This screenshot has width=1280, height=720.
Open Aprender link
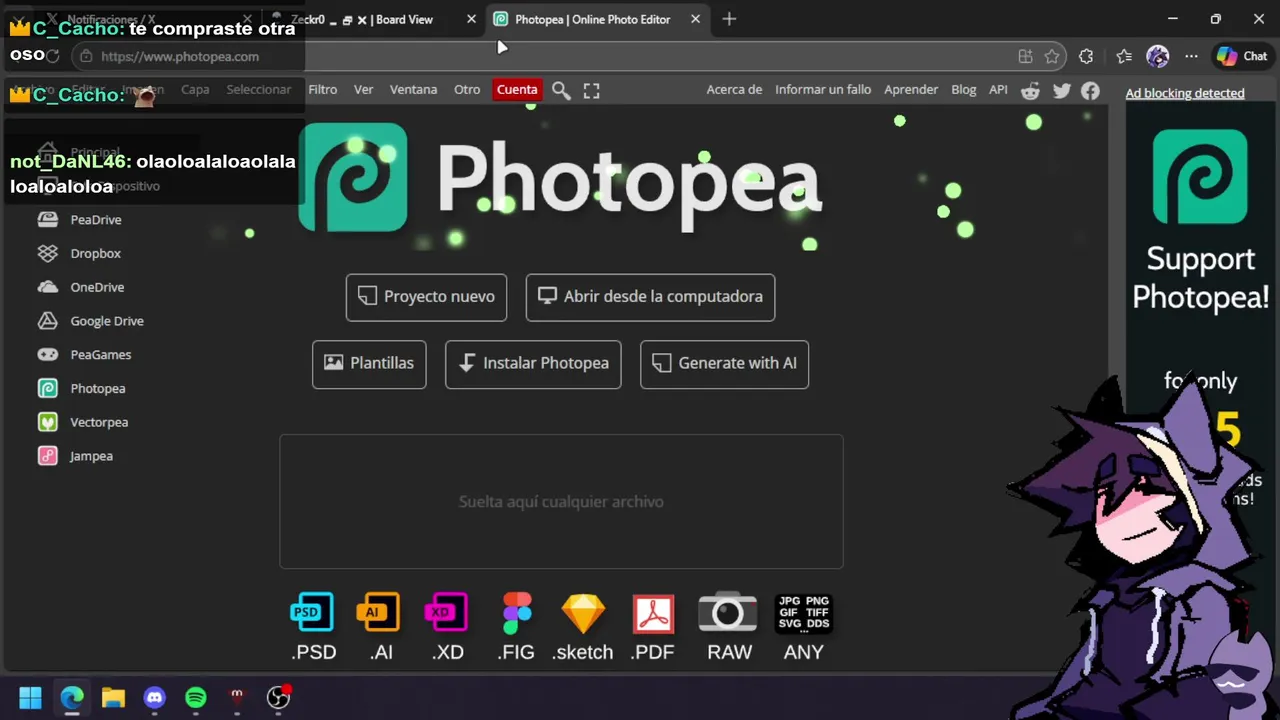point(911,90)
